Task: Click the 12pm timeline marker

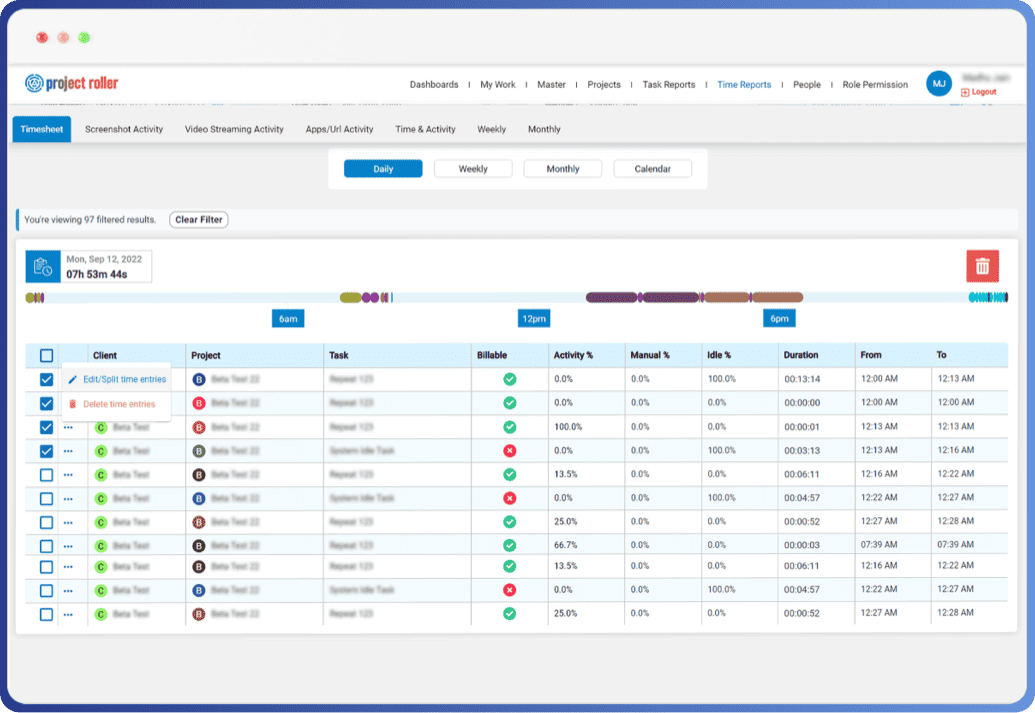Action: click(534, 319)
